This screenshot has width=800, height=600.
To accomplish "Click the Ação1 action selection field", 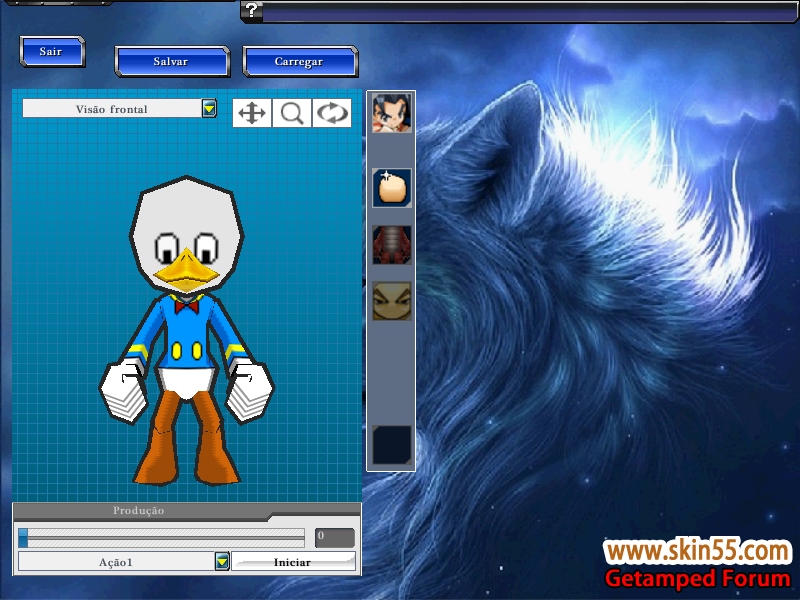I will 116,562.
